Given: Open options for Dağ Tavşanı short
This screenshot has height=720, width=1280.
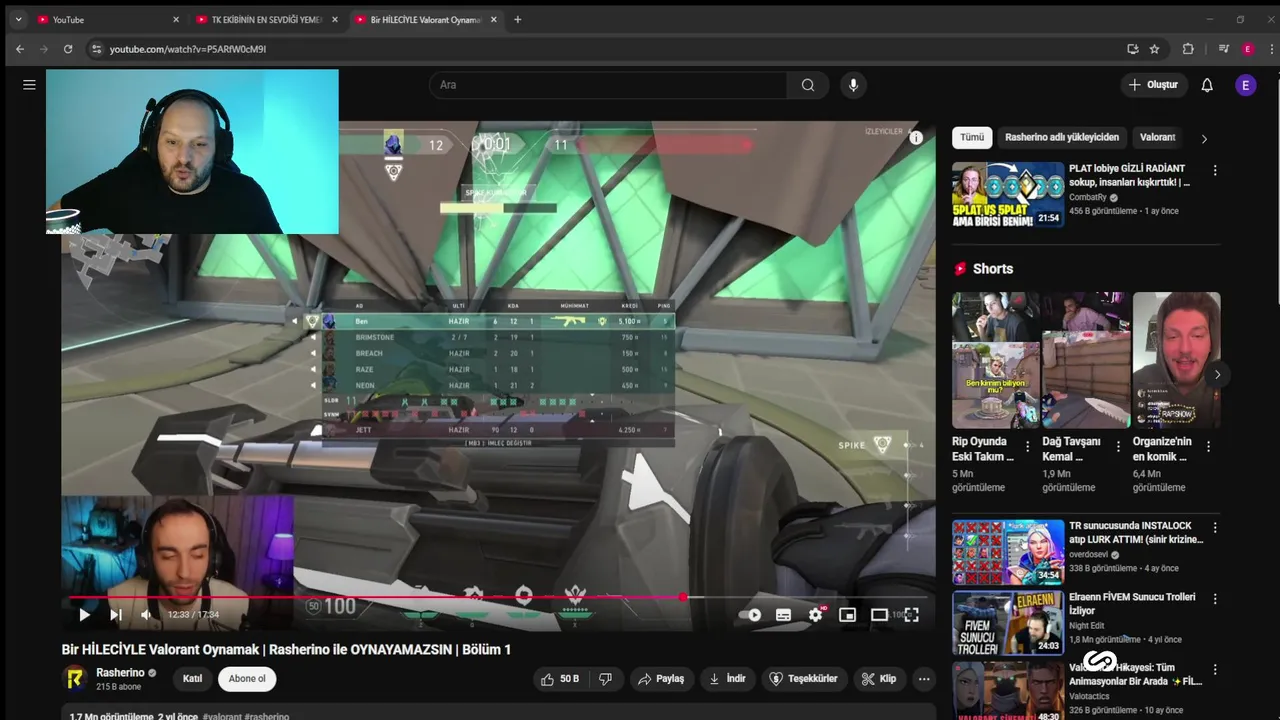Looking at the screenshot, I should click(1118, 447).
